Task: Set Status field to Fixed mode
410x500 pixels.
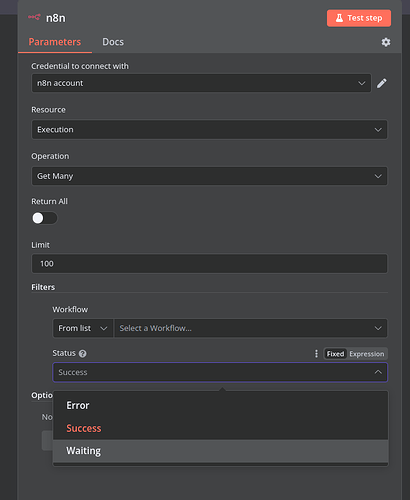Action: pos(335,354)
